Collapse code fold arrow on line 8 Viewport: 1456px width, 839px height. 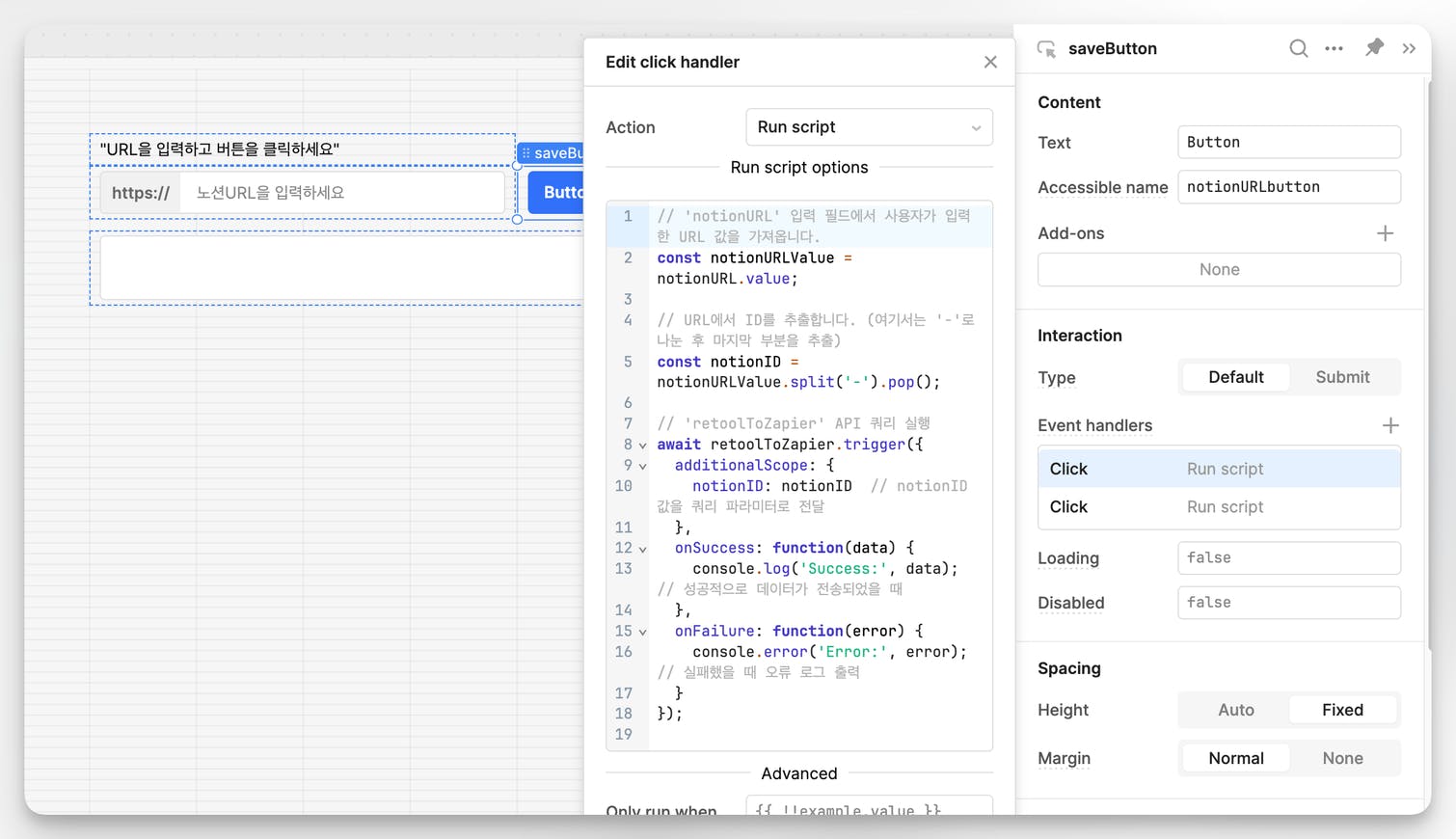643,446
